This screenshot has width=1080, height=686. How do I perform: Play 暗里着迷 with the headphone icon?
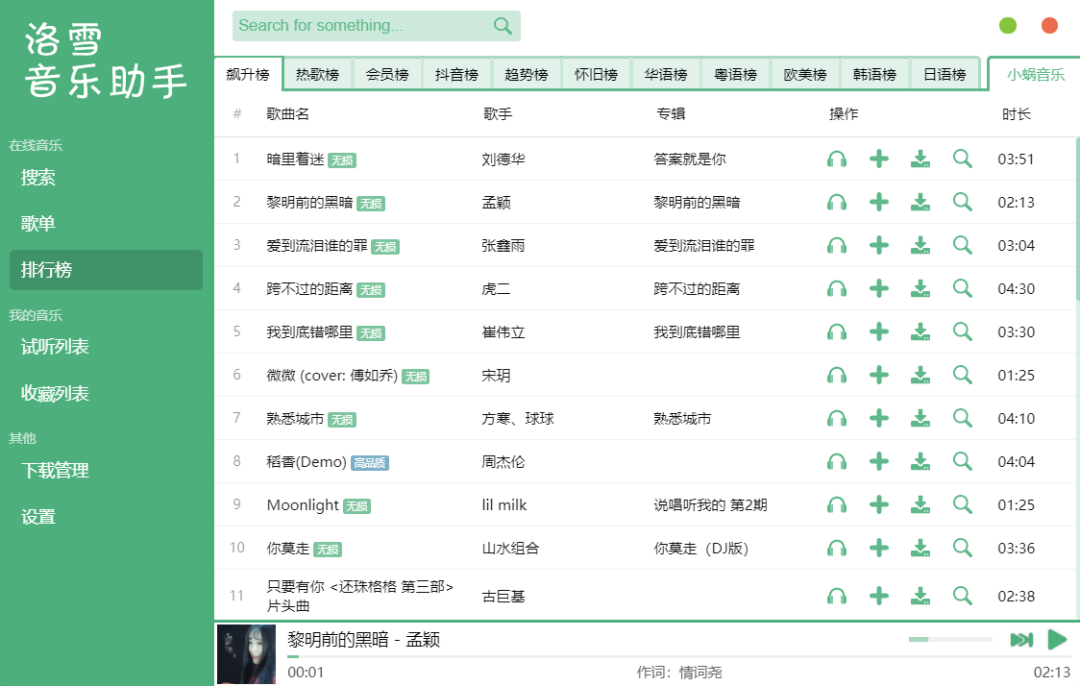click(836, 159)
